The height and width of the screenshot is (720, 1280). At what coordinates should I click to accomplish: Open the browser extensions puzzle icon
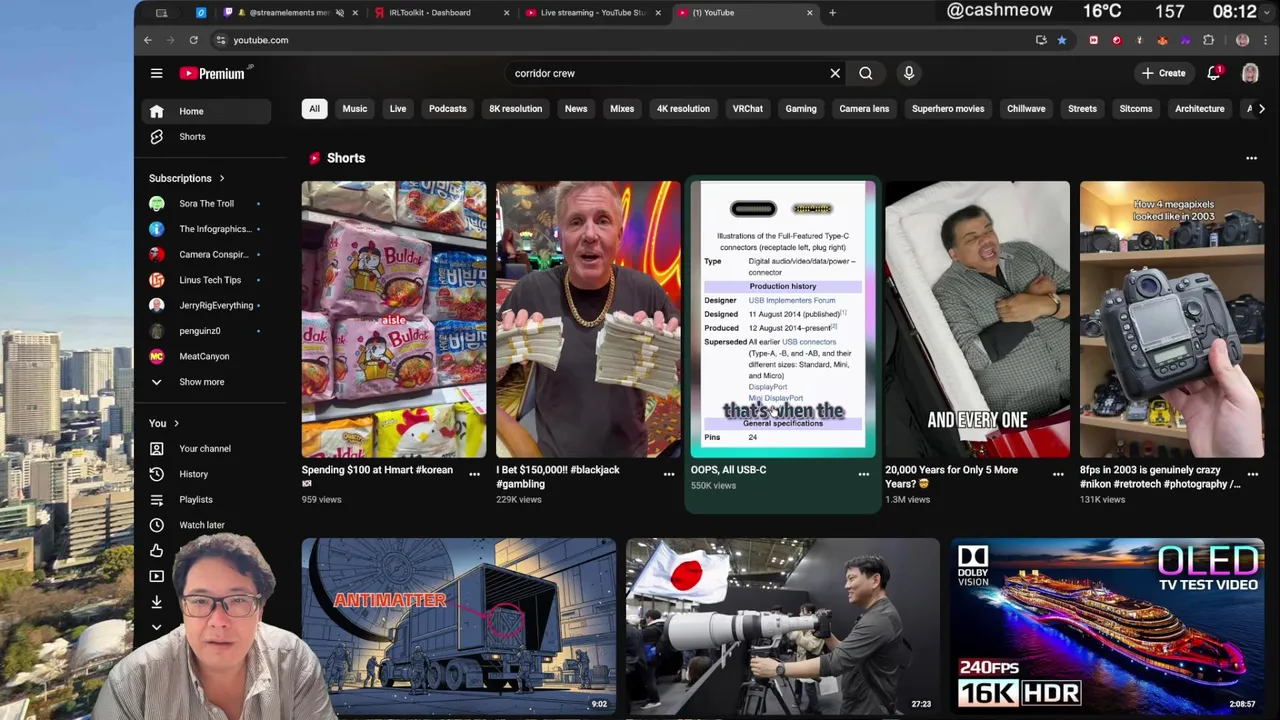[1208, 40]
